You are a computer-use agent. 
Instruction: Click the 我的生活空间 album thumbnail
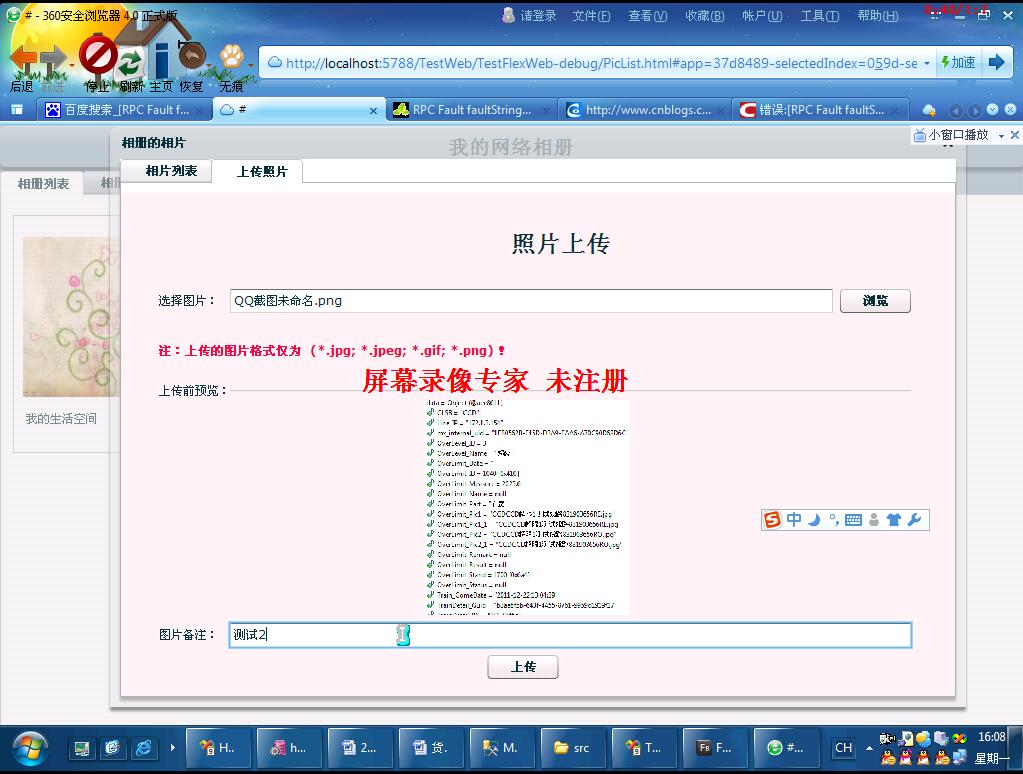point(71,317)
